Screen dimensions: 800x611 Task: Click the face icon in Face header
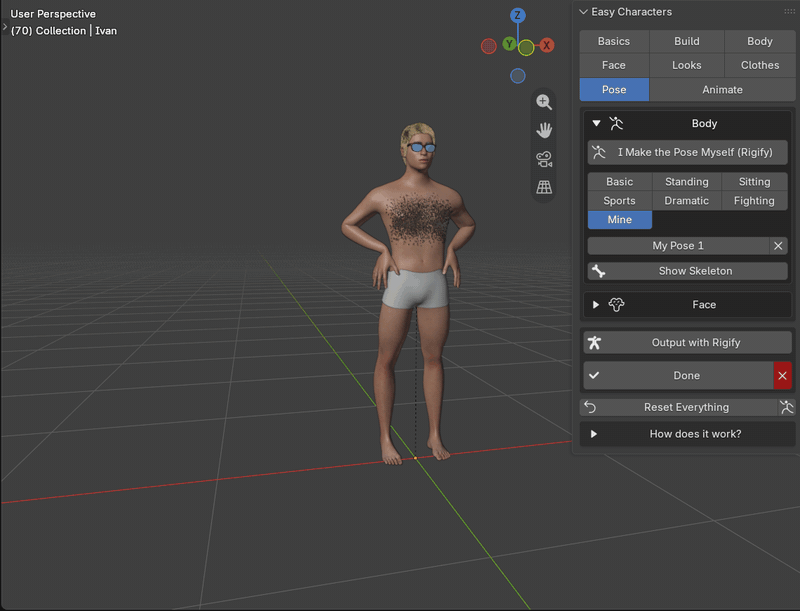(x=616, y=304)
